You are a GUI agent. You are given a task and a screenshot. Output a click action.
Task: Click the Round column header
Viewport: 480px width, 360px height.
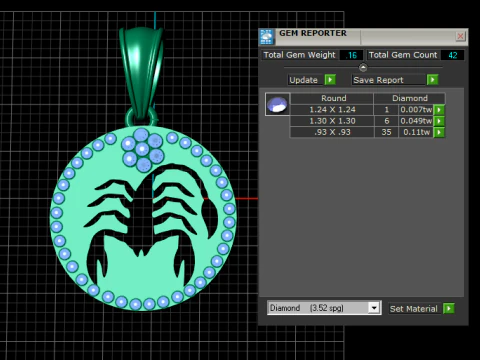click(x=333, y=98)
